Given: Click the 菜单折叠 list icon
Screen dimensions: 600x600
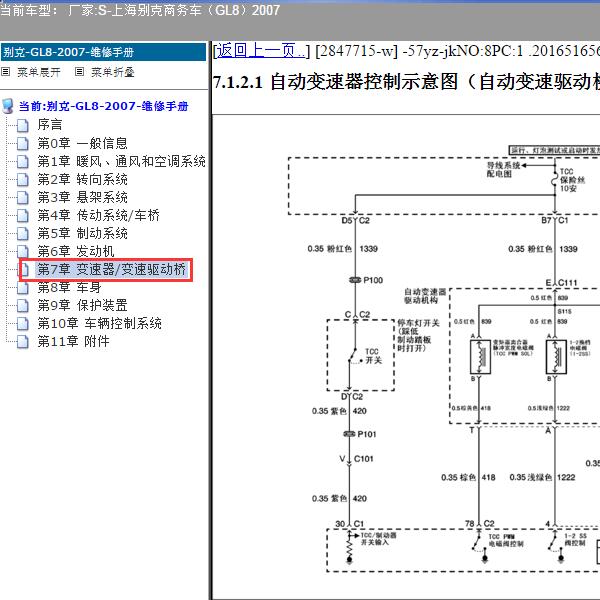Looking at the screenshot, I should point(79,72).
